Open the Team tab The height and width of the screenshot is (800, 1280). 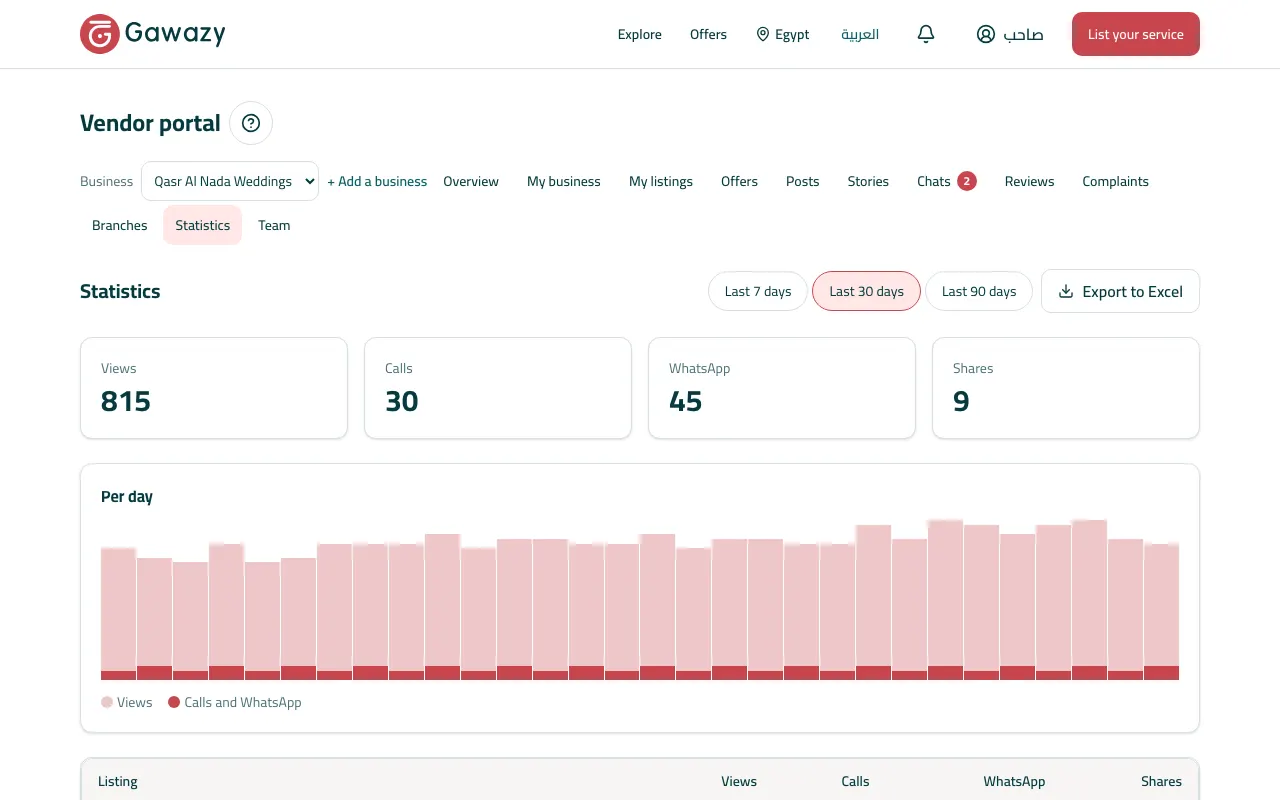(274, 225)
